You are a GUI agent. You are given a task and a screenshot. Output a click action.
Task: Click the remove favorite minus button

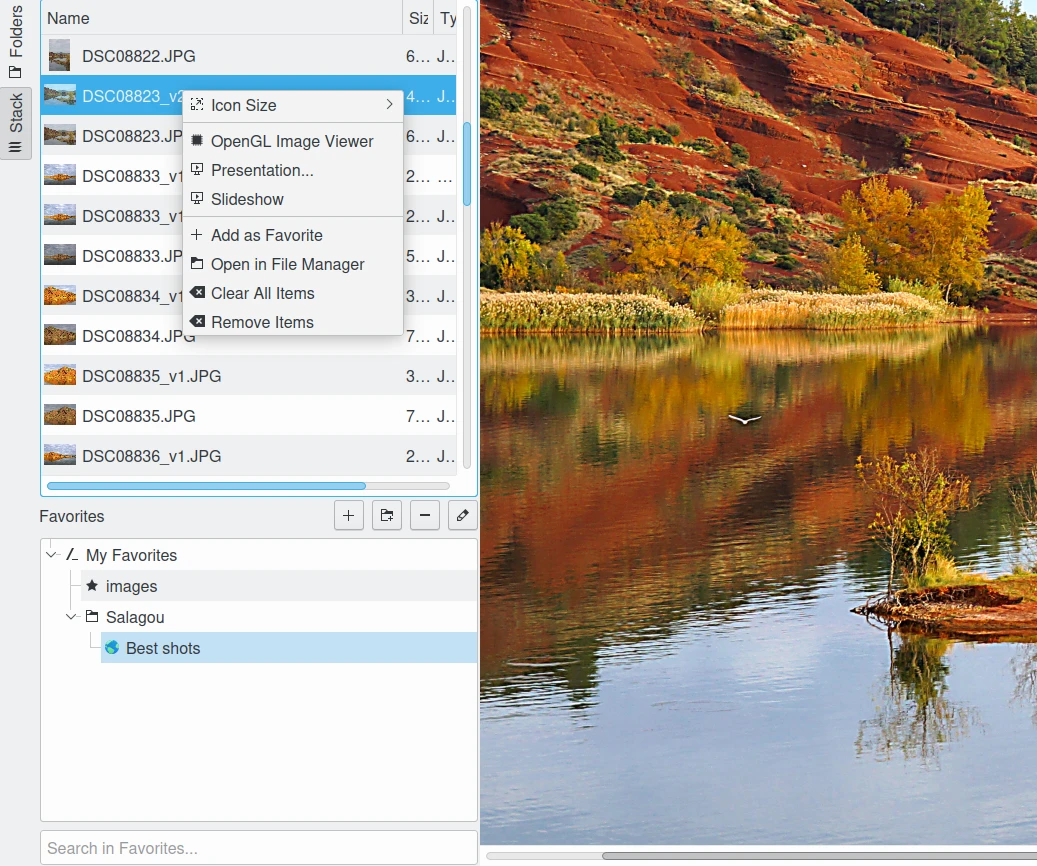coord(425,516)
